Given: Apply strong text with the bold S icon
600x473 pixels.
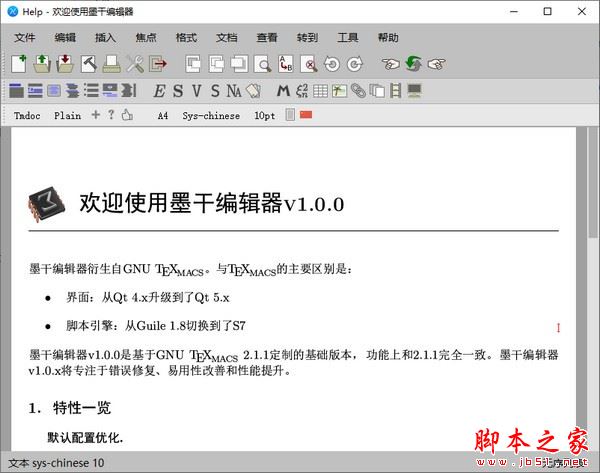Looking at the screenshot, I should tap(178, 91).
